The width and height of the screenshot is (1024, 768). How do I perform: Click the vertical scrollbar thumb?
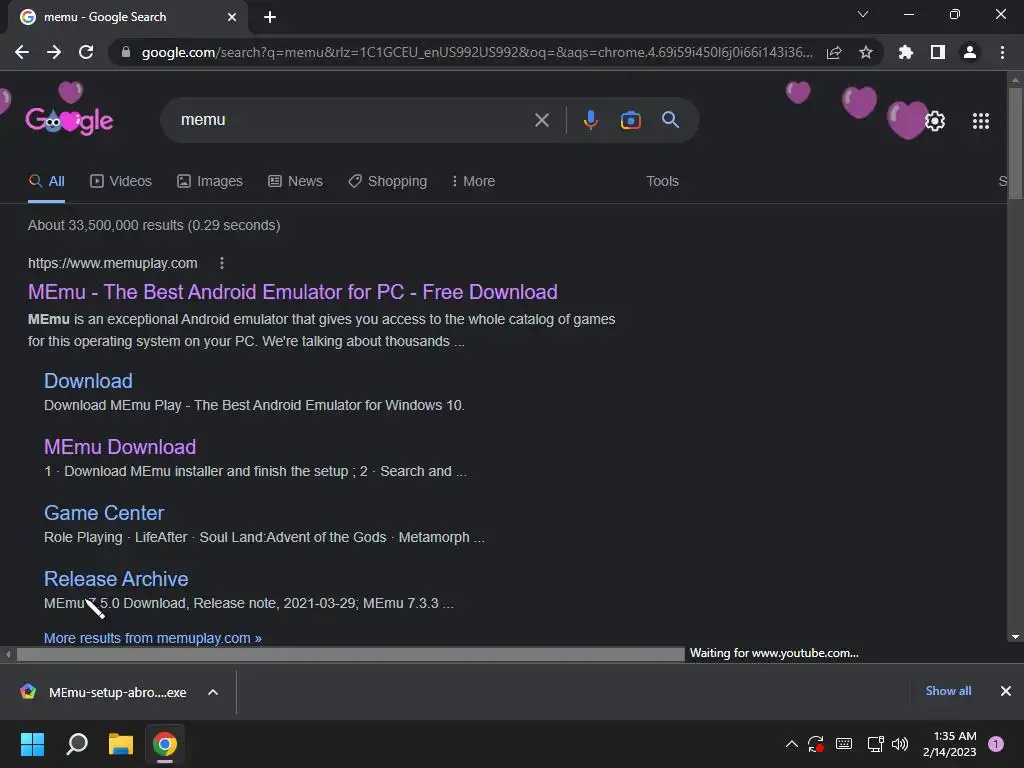(1015, 142)
